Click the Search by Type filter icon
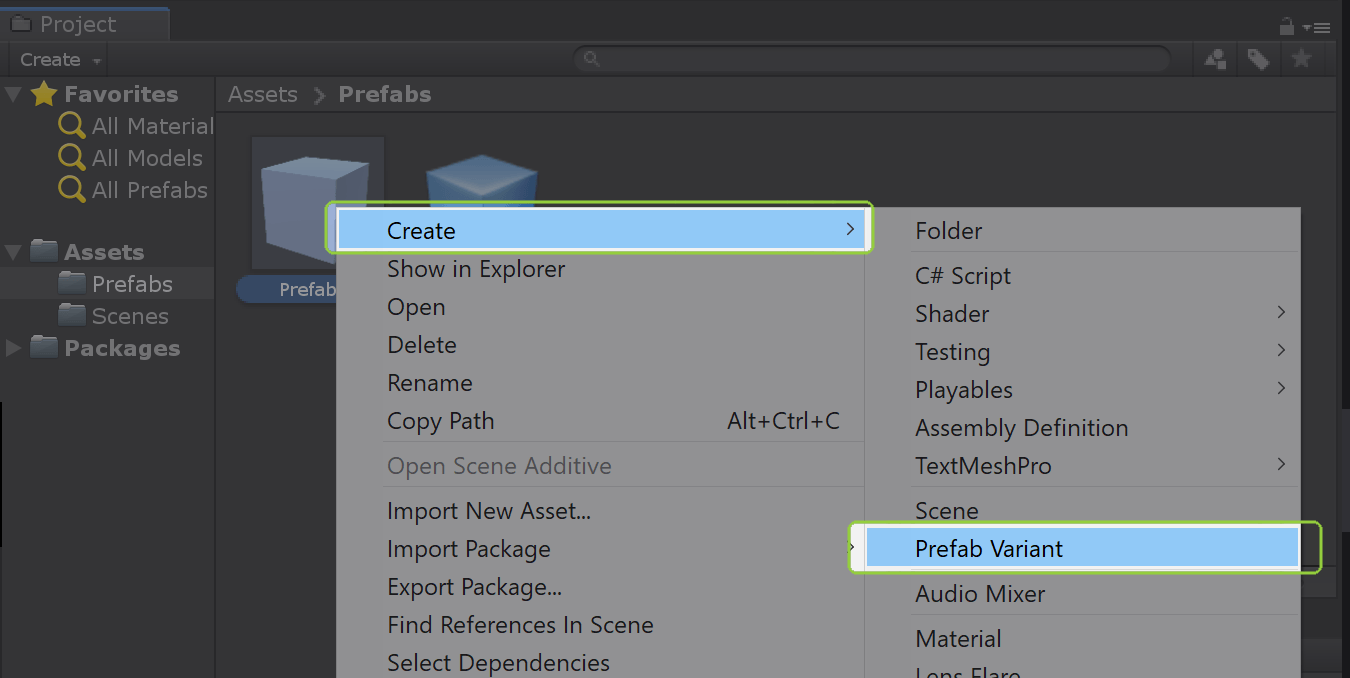Image resolution: width=1350 pixels, height=678 pixels. click(x=1216, y=60)
